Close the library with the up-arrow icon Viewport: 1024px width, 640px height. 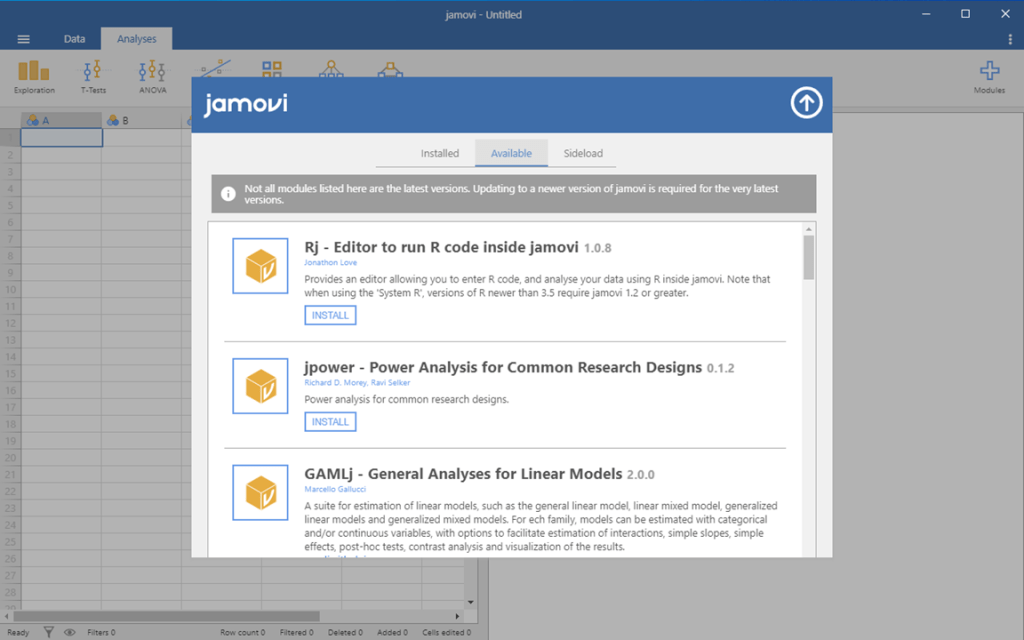coord(806,103)
